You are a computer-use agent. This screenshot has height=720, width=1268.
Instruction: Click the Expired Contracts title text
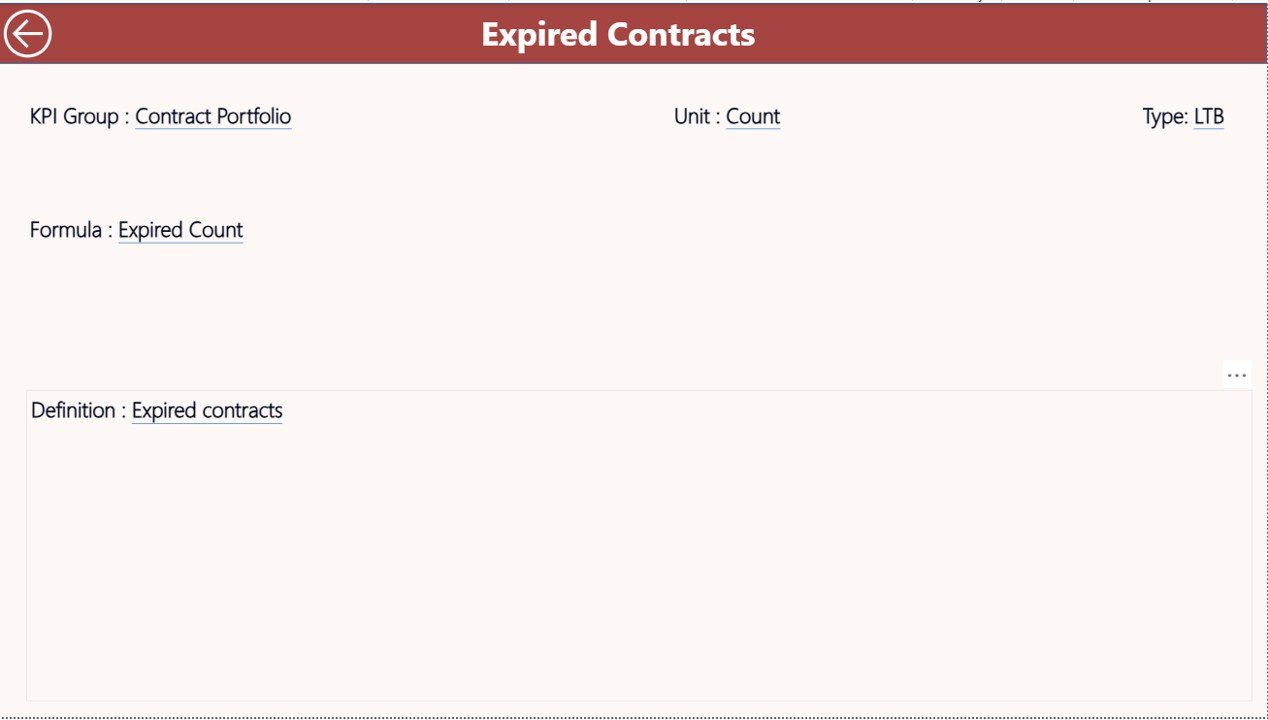coord(618,34)
